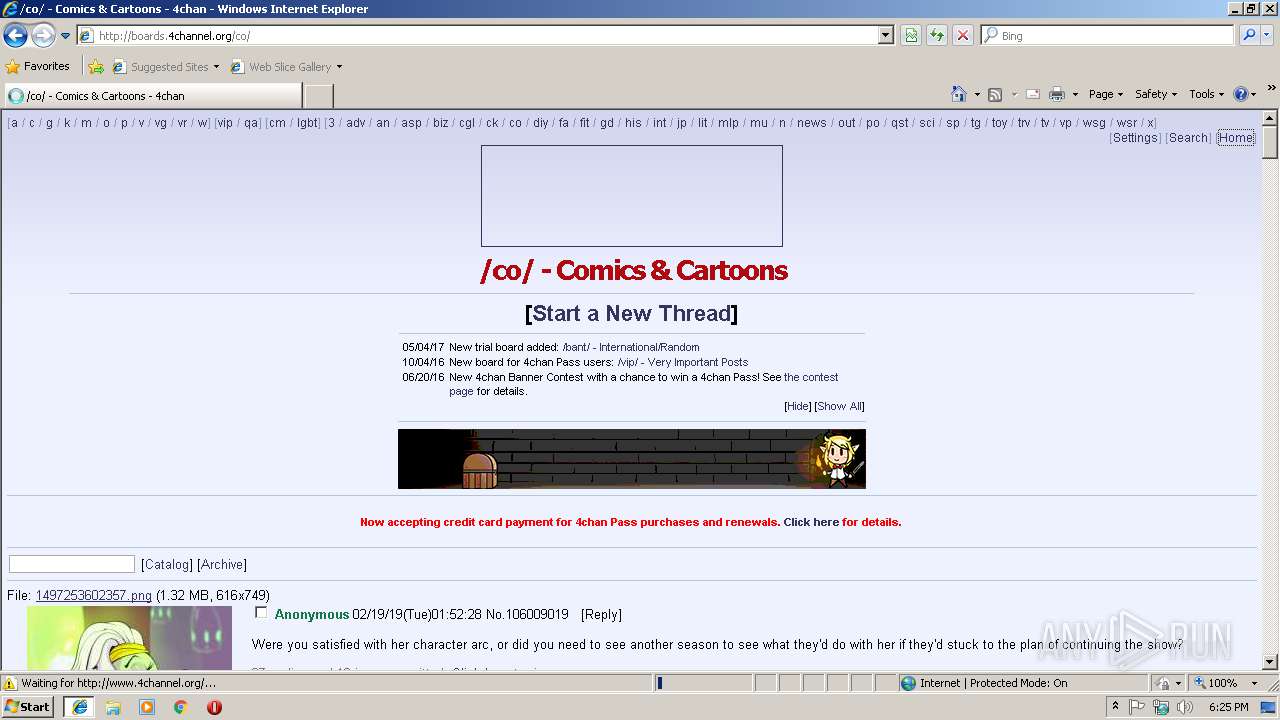
Task: Click the thread image thumbnail
Action: point(129,638)
